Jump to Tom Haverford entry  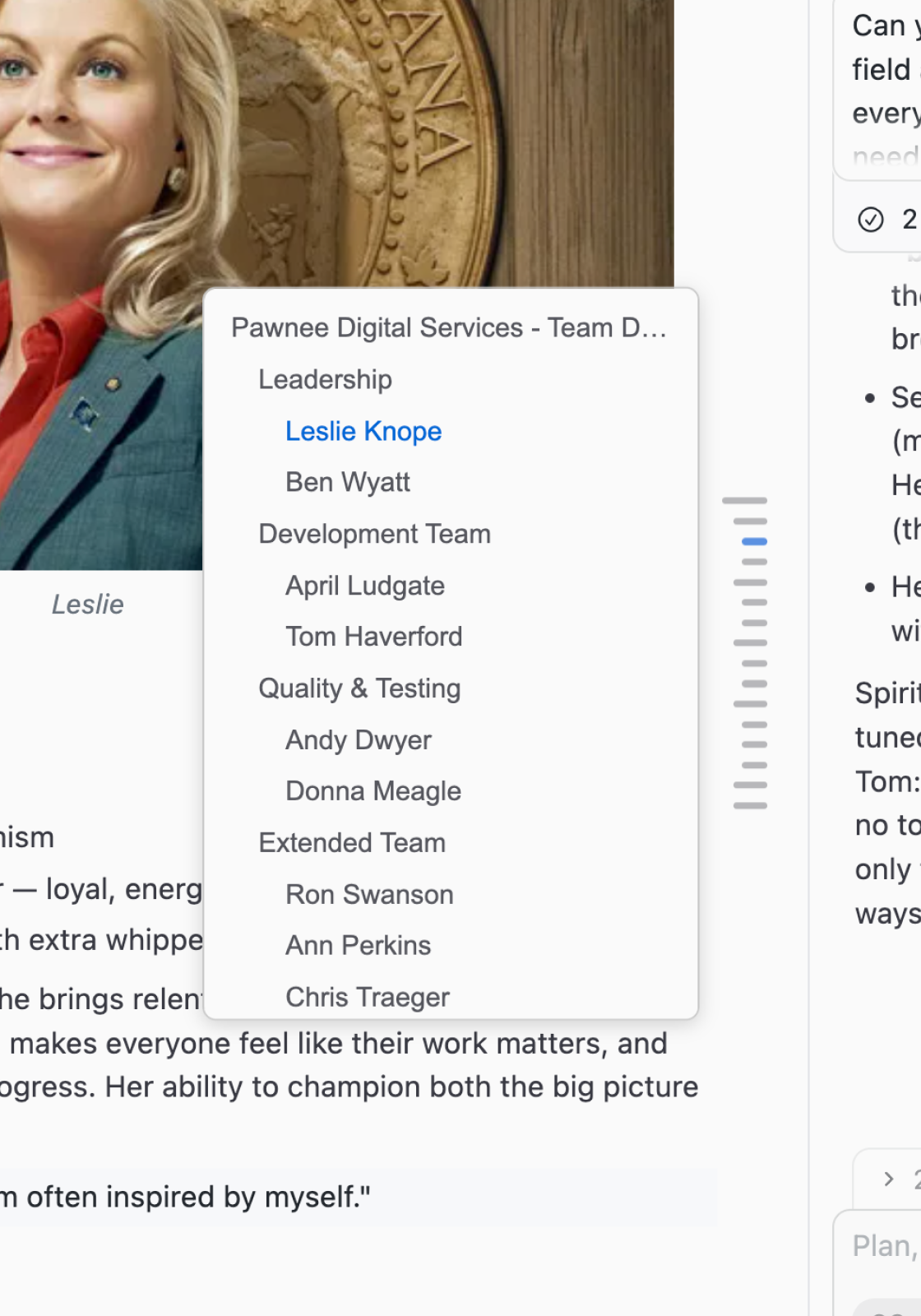(x=373, y=637)
